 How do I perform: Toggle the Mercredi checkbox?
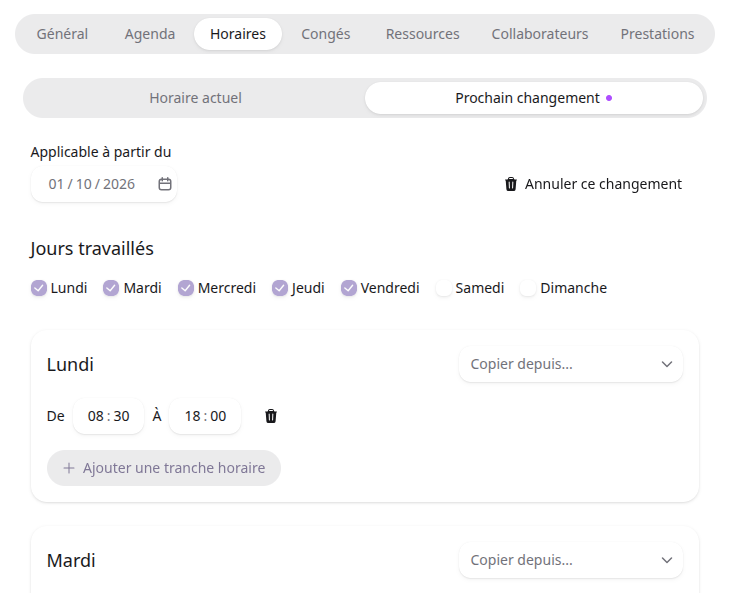(186, 288)
